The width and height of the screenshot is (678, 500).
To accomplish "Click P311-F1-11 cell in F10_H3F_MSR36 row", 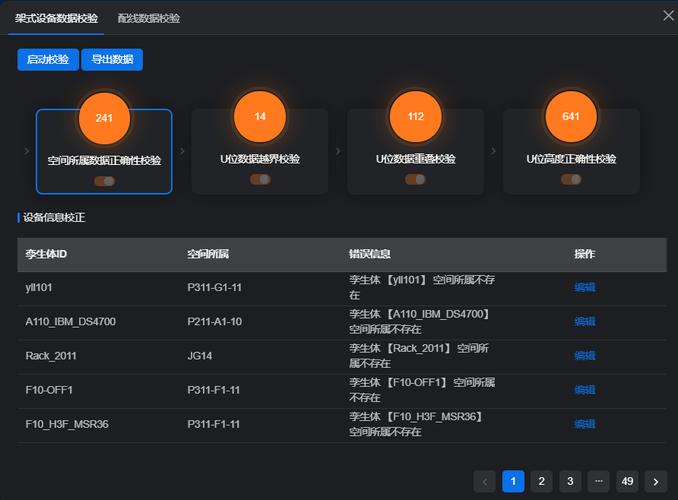I will 214,424.
